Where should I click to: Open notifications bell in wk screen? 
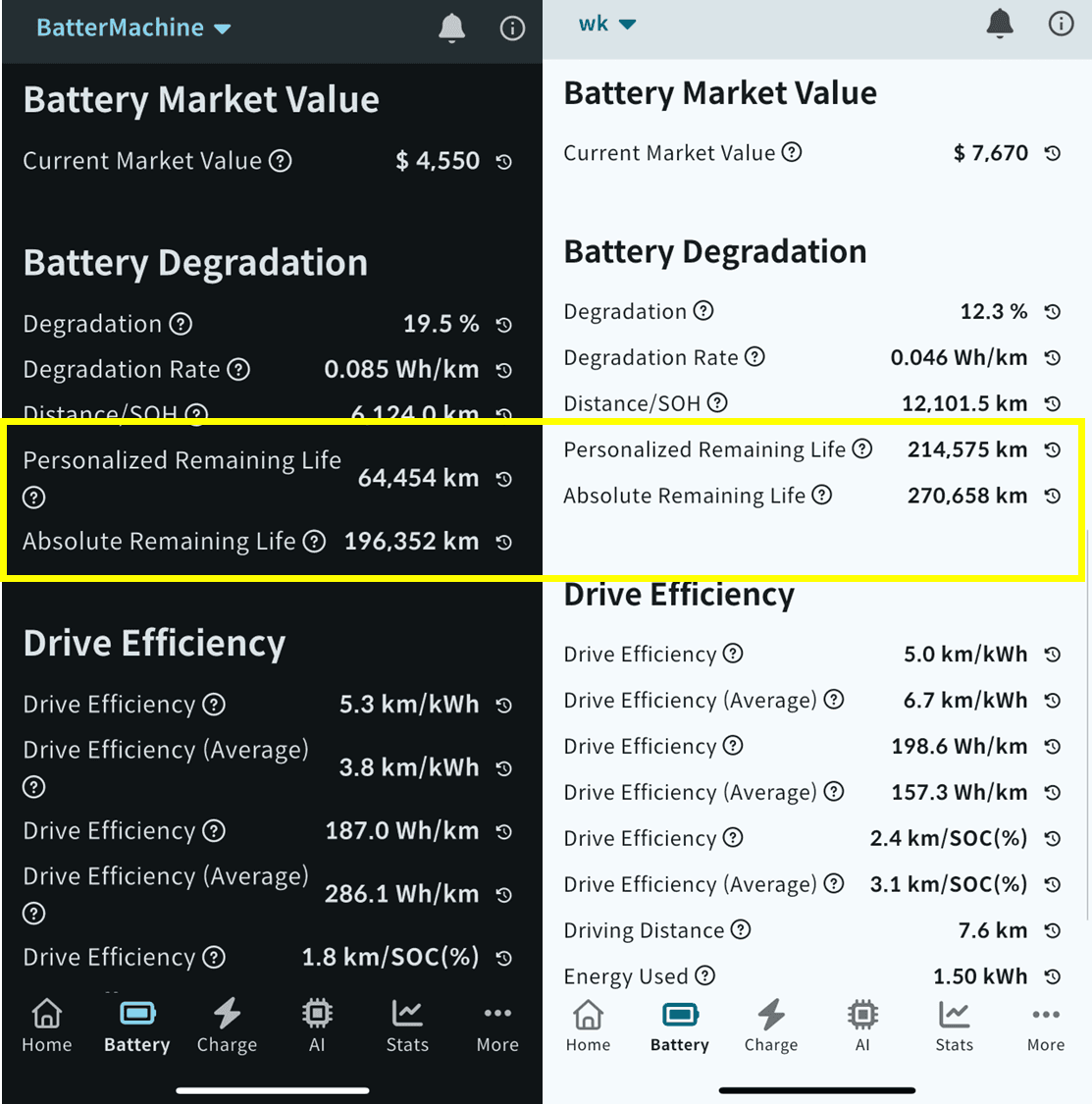click(x=999, y=24)
